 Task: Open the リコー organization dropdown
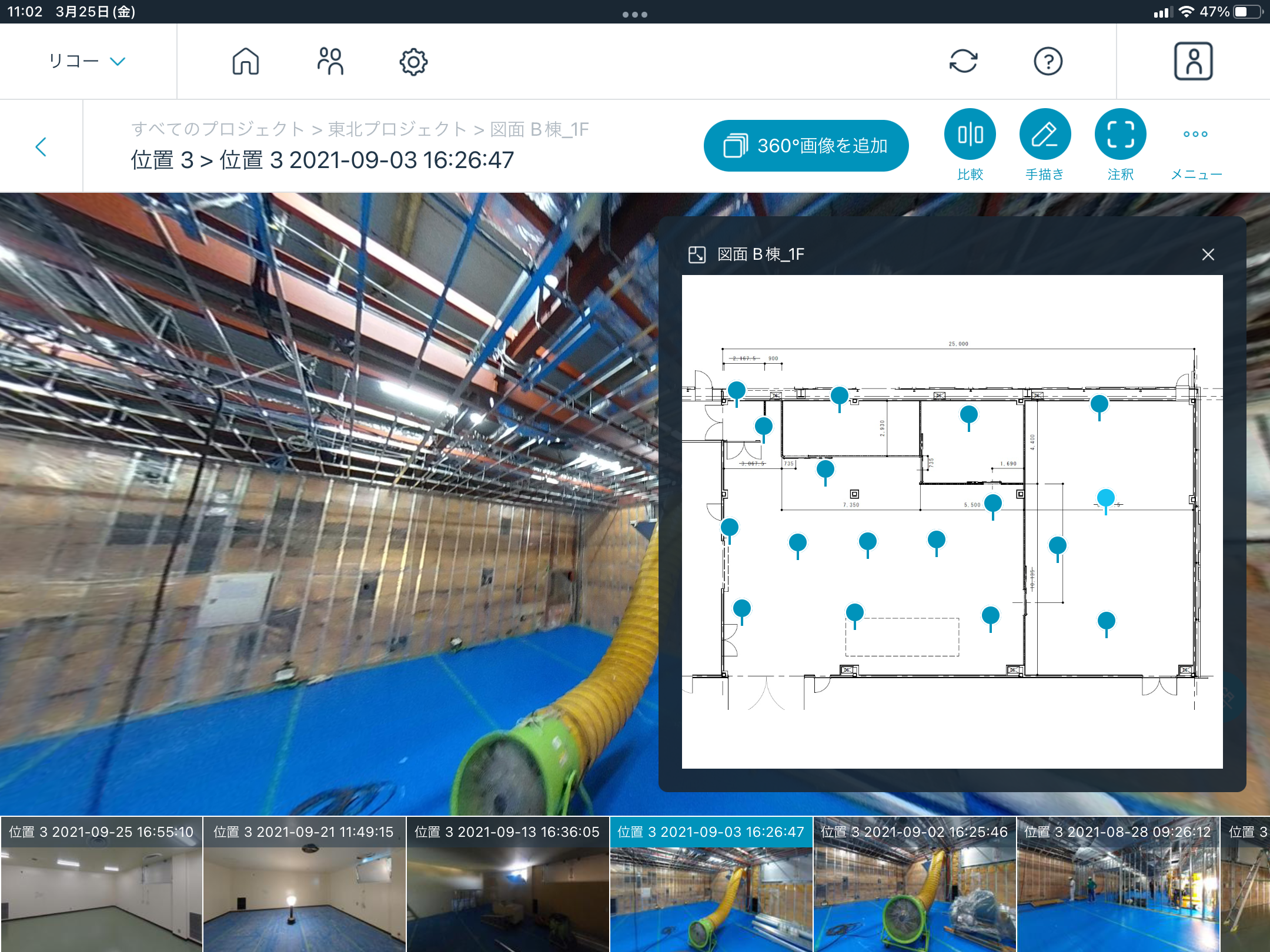87,61
